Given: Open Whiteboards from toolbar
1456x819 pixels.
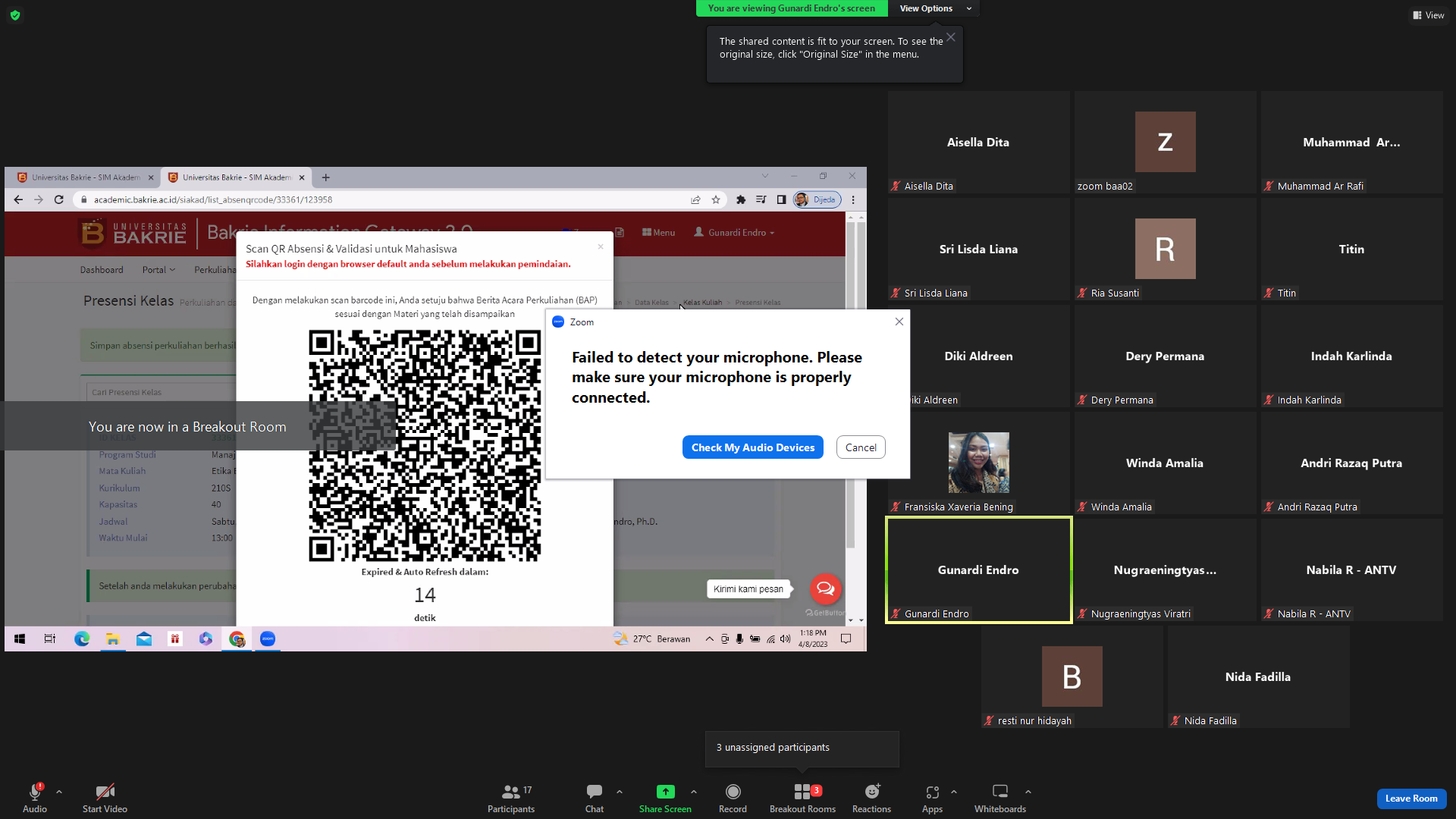Looking at the screenshot, I should [1000, 798].
